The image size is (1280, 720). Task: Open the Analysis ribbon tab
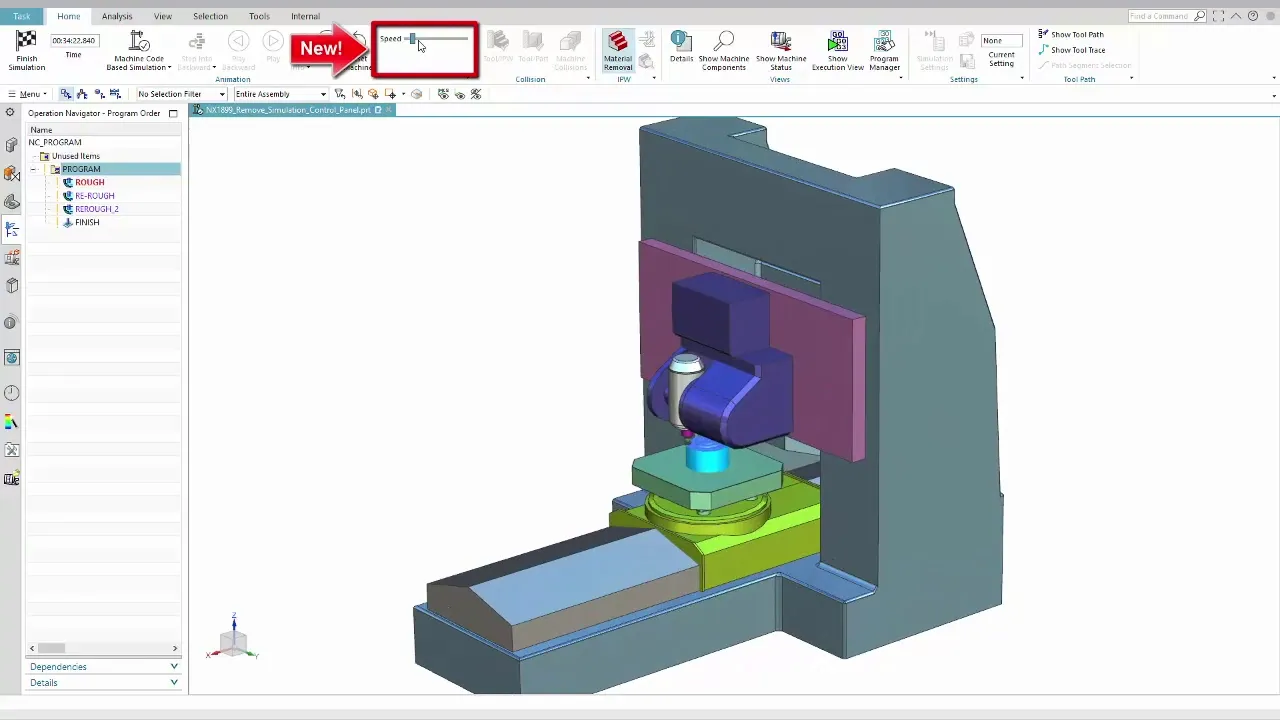click(117, 16)
